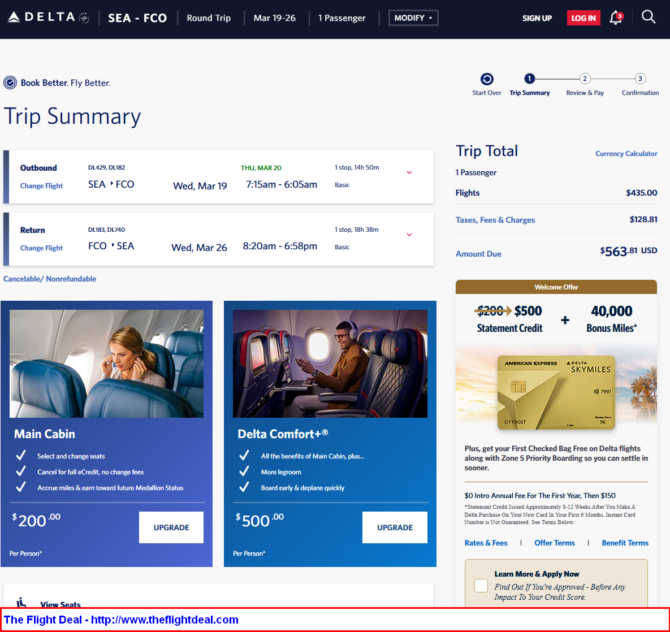Click the Book Better Fly Better logo icon
Image resolution: width=670 pixels, height=632 pixels.
click(x=10, y=83)
